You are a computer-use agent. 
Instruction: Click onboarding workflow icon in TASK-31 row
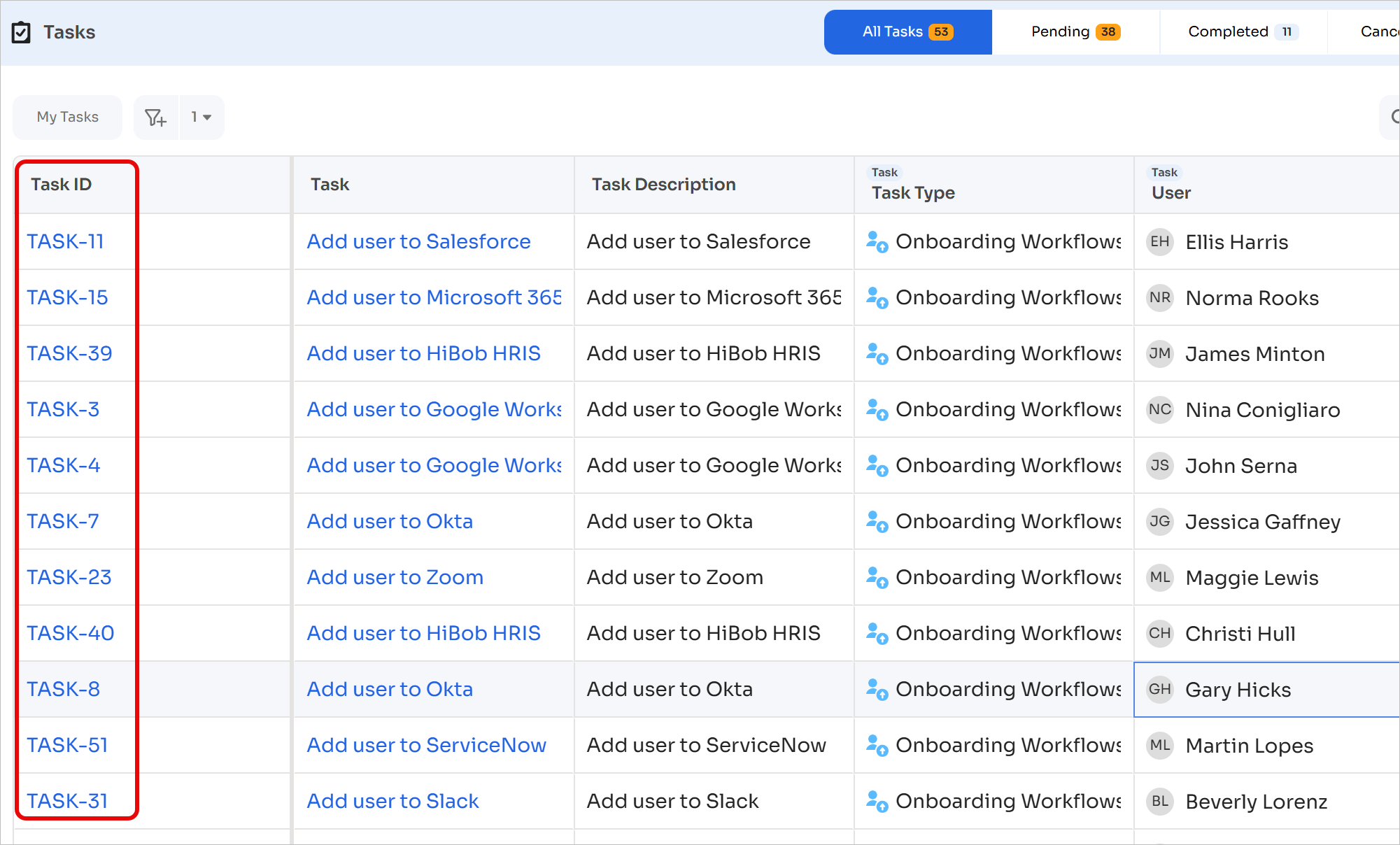pos(877,802)
